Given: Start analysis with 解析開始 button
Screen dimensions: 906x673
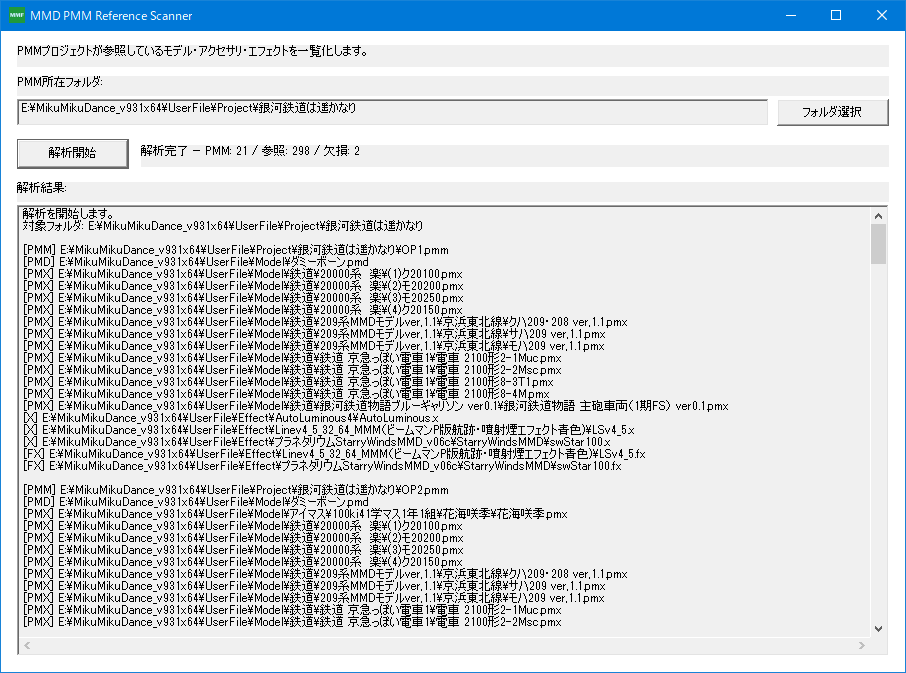Looking at the screenshot, I should pyautogui.click(x=73, y=153).
